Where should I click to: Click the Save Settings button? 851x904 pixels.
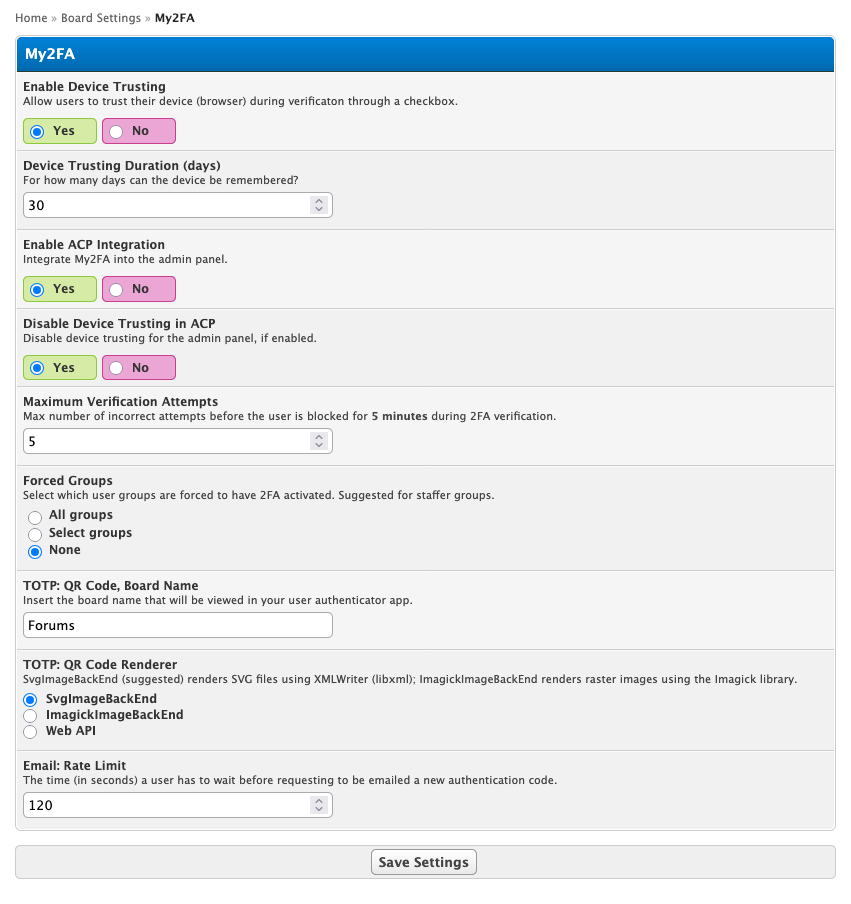pos(424,862)
